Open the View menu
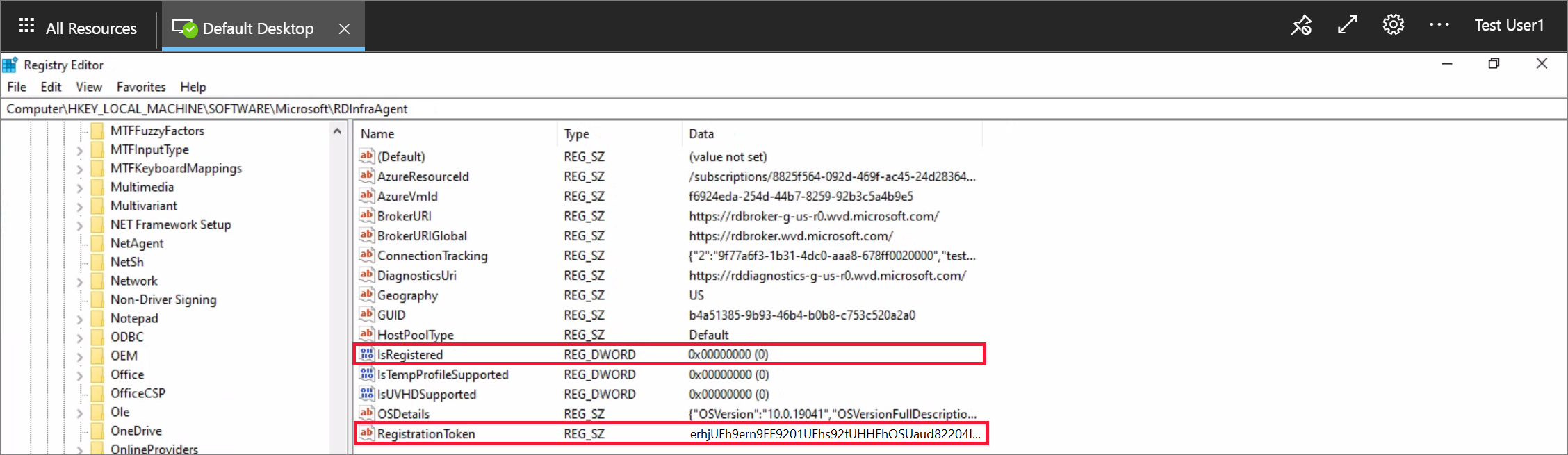Image resolution: width=1568 pixels, height=455 pixels. (x=89, y=87)
